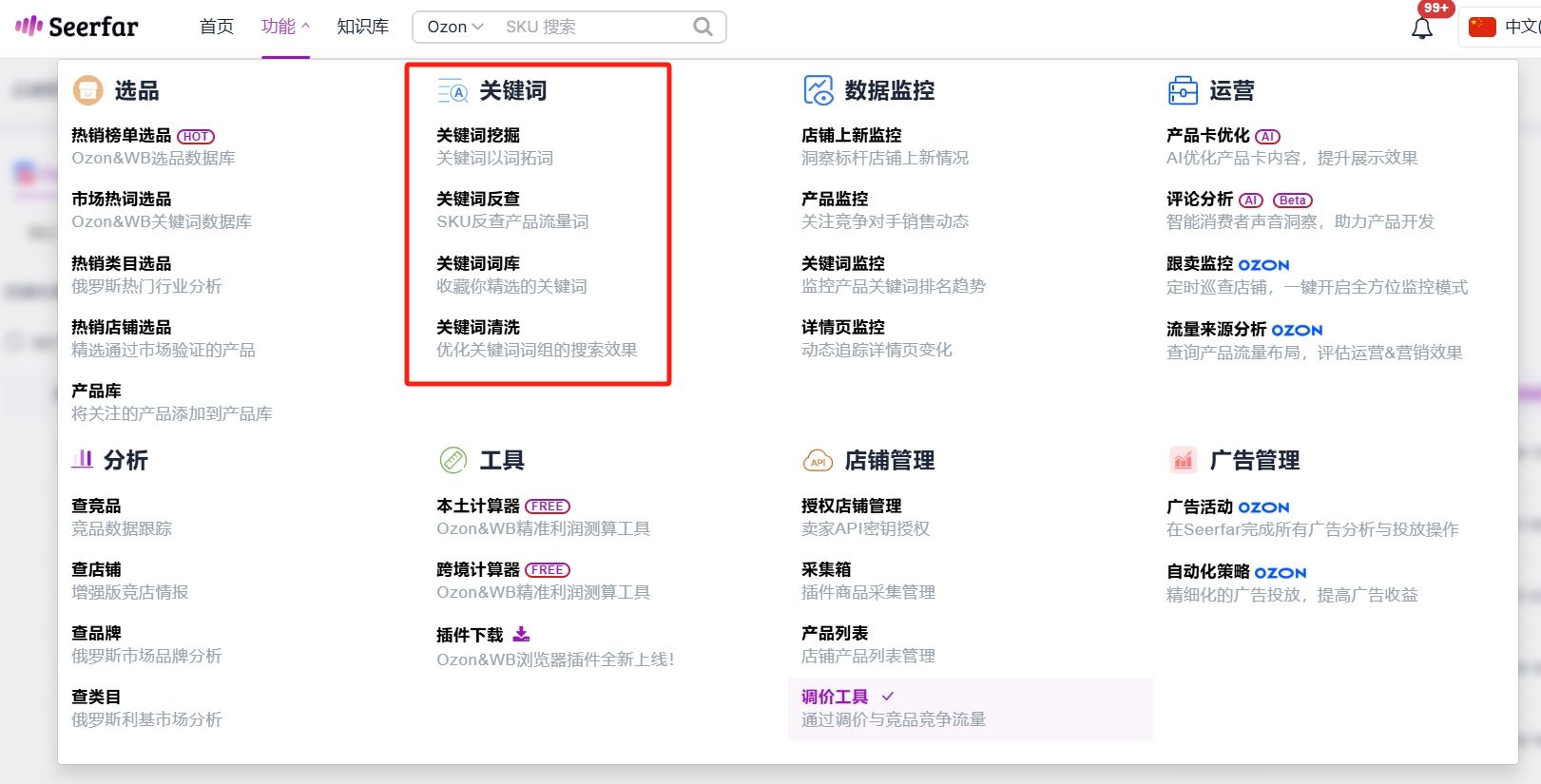The image size is (1541, 784).
Task: Click the 插件下载 download icon
Action: (521, 634)
